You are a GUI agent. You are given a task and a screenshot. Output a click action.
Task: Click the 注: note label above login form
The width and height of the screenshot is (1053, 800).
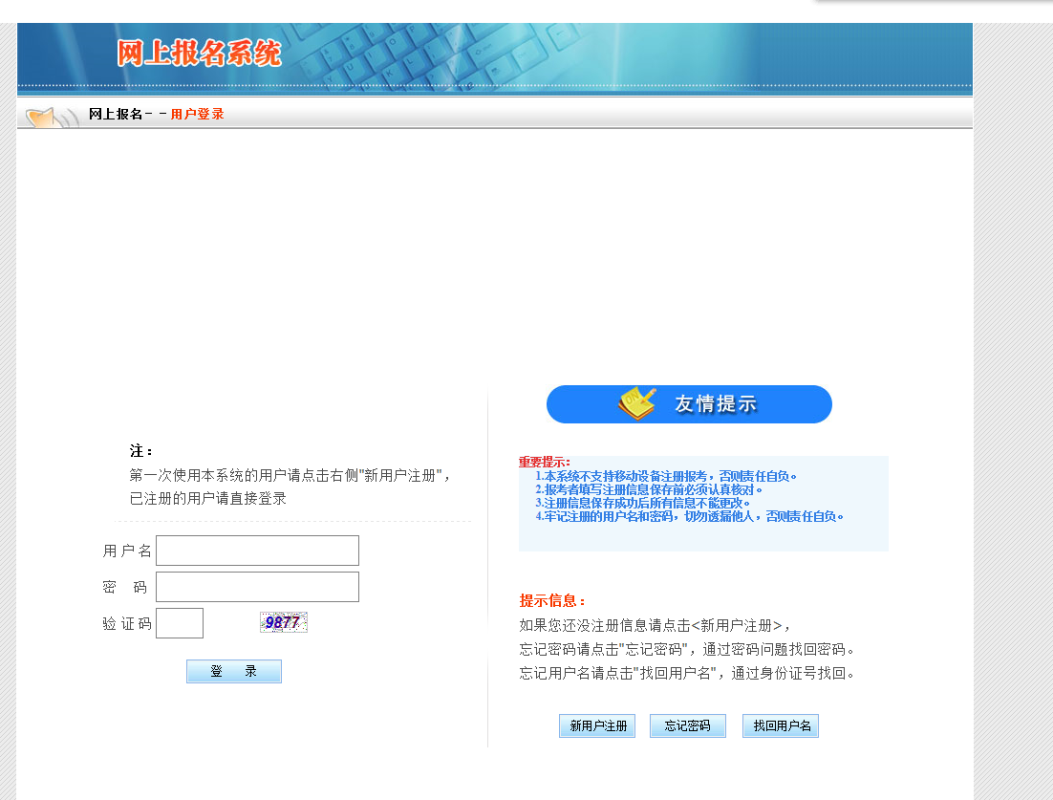point(141,451)
